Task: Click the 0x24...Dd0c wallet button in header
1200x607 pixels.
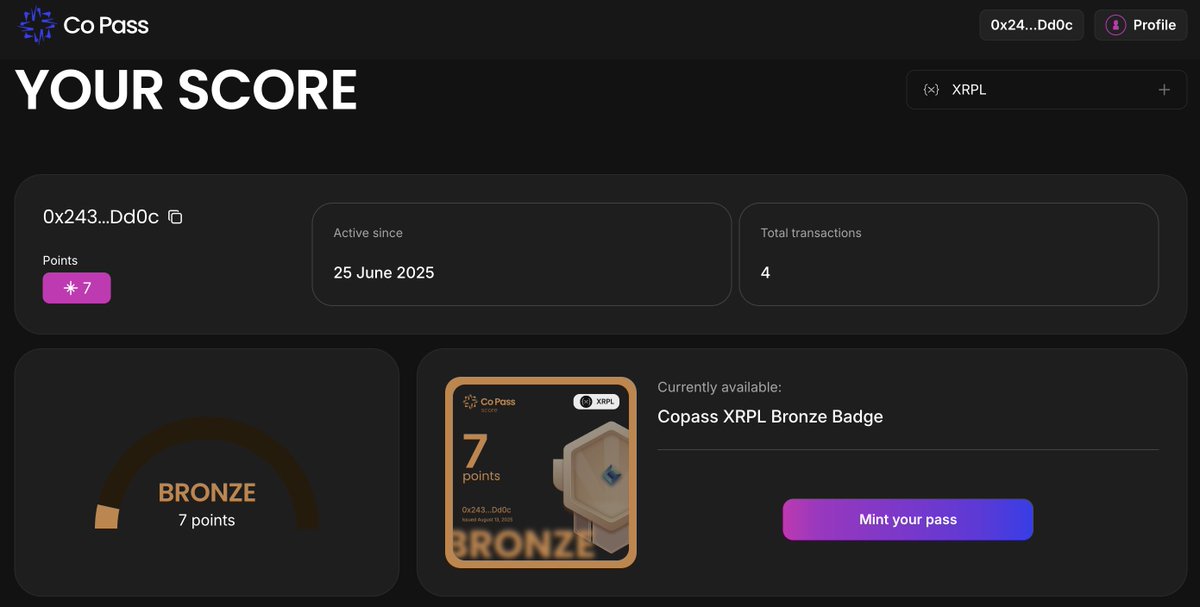Action: click(x=1031, y=25)
